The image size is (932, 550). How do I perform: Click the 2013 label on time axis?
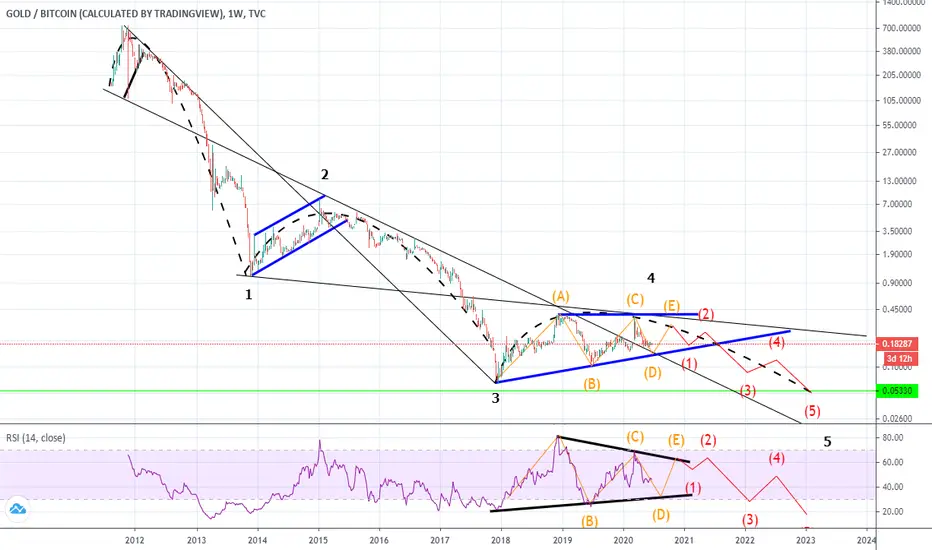(x=196, y=540)
